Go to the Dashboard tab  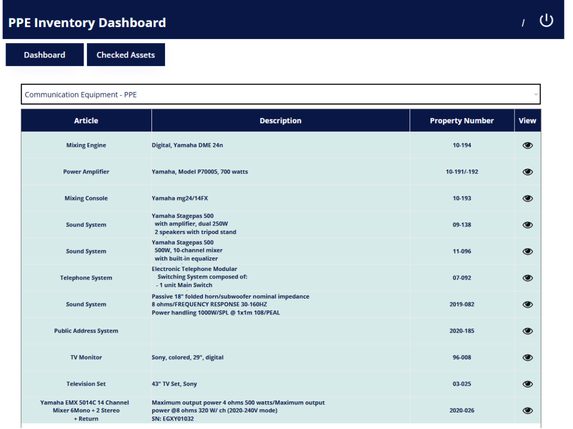(45, 55)
